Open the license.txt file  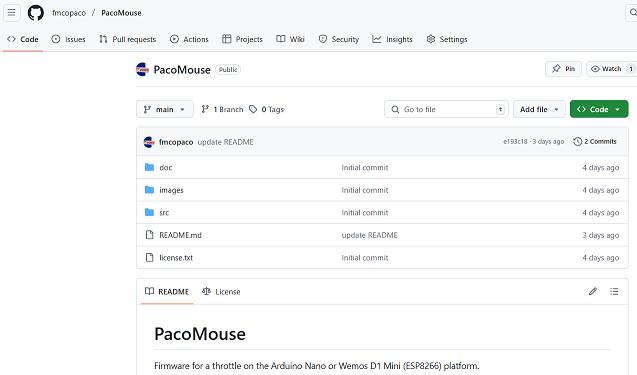pos(176,258)
